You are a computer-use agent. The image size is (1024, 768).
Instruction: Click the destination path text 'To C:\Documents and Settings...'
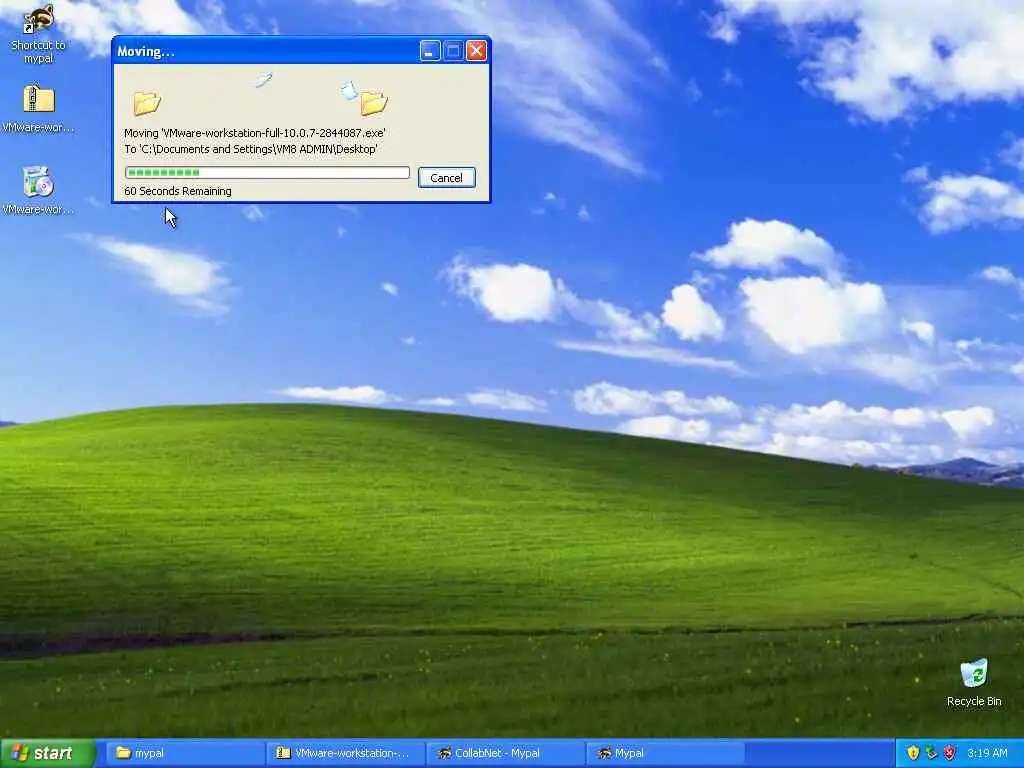pos(251,149)
